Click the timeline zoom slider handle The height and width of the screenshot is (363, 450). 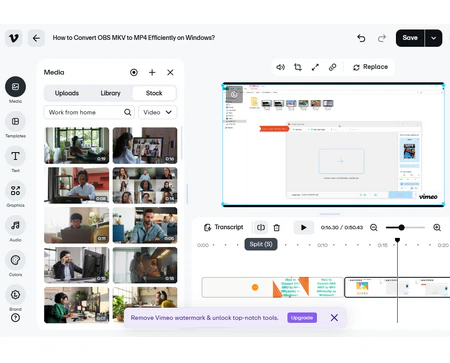[401, 227]
